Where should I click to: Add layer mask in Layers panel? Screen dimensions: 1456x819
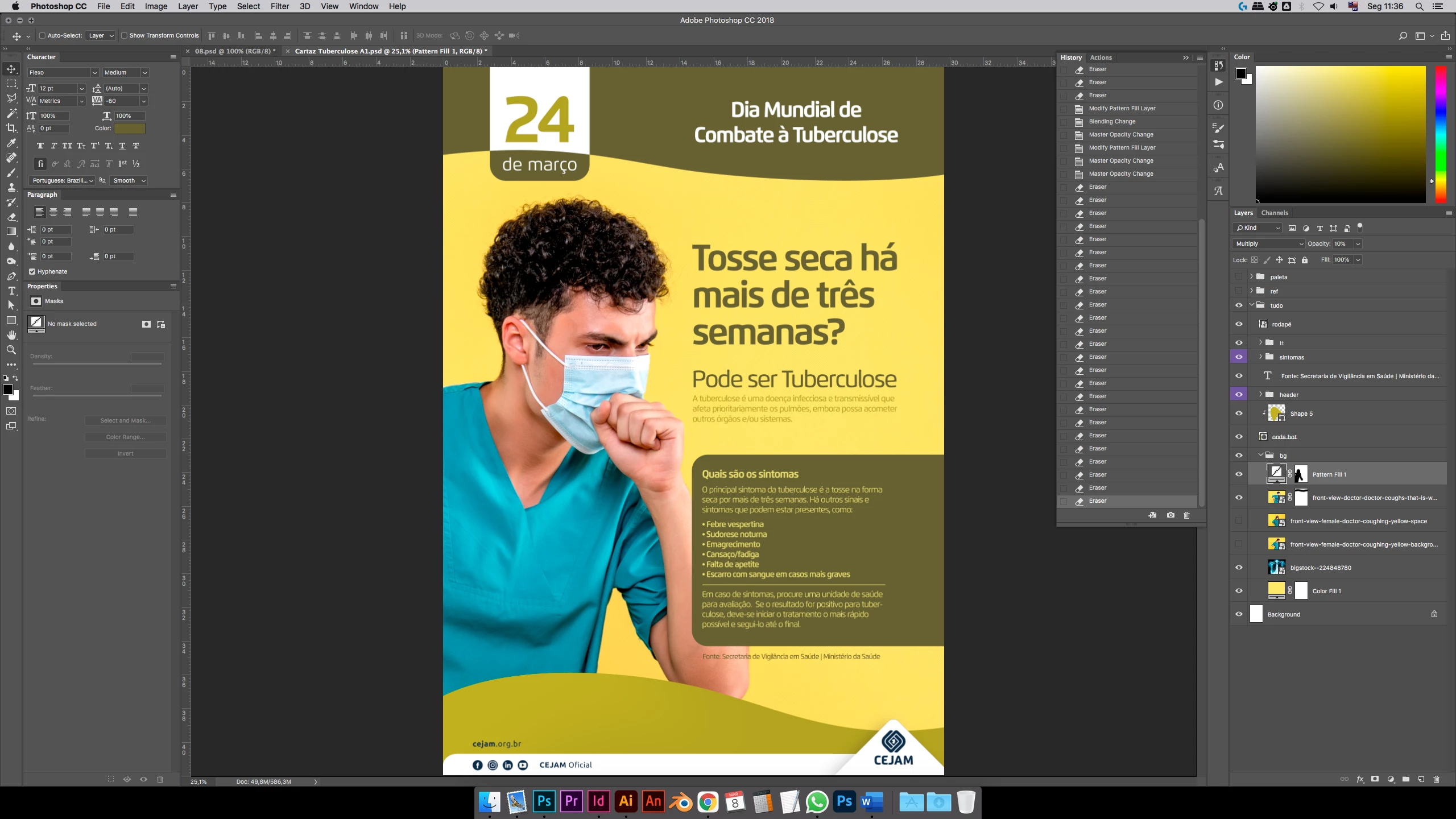[x=1375, y=779]
